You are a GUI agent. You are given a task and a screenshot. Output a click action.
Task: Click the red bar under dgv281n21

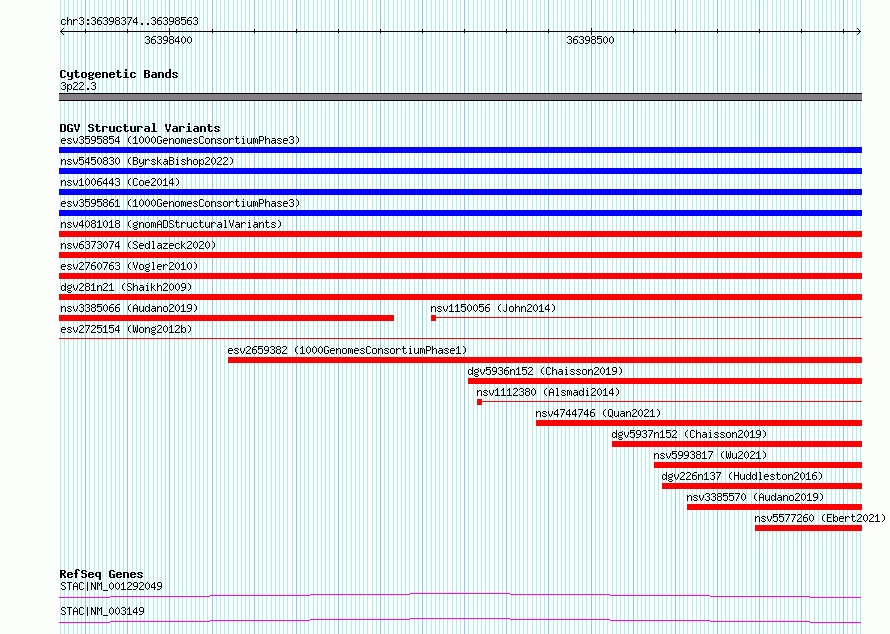460,297
